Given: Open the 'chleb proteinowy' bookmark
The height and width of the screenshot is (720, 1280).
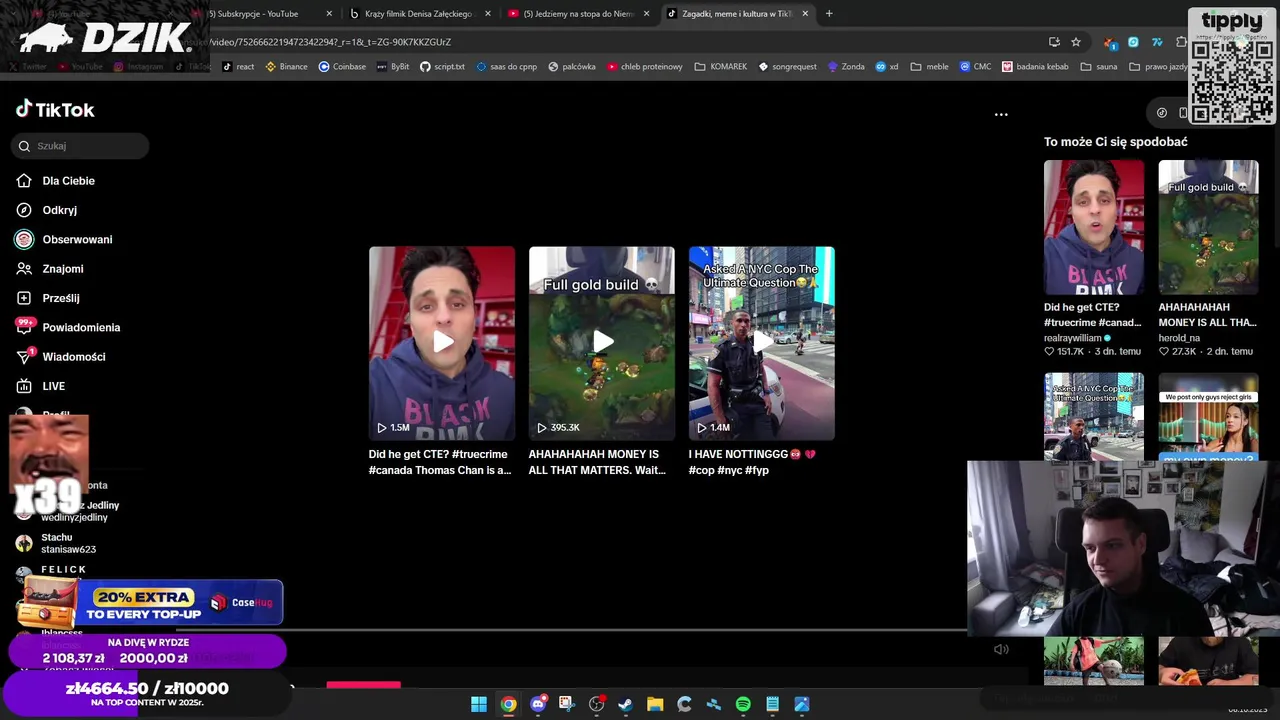Looking at the screenshot, I should tap(644, 67).
